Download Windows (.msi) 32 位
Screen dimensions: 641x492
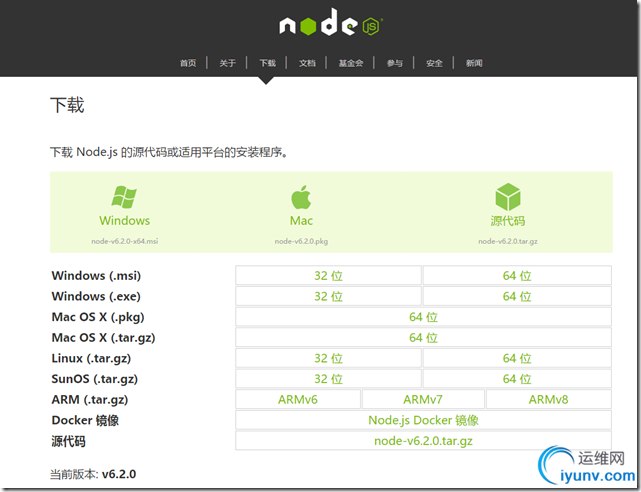(328, 275)
